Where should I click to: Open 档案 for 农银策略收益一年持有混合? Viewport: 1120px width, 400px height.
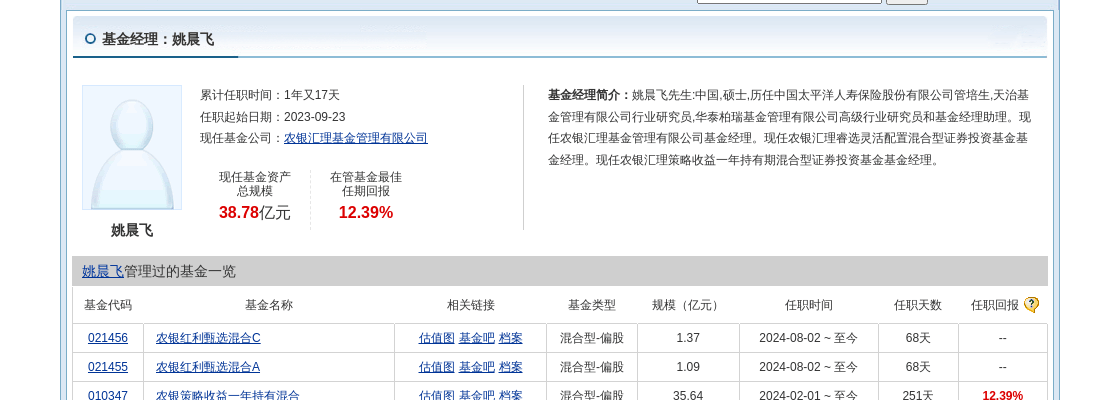pos(511,395)
